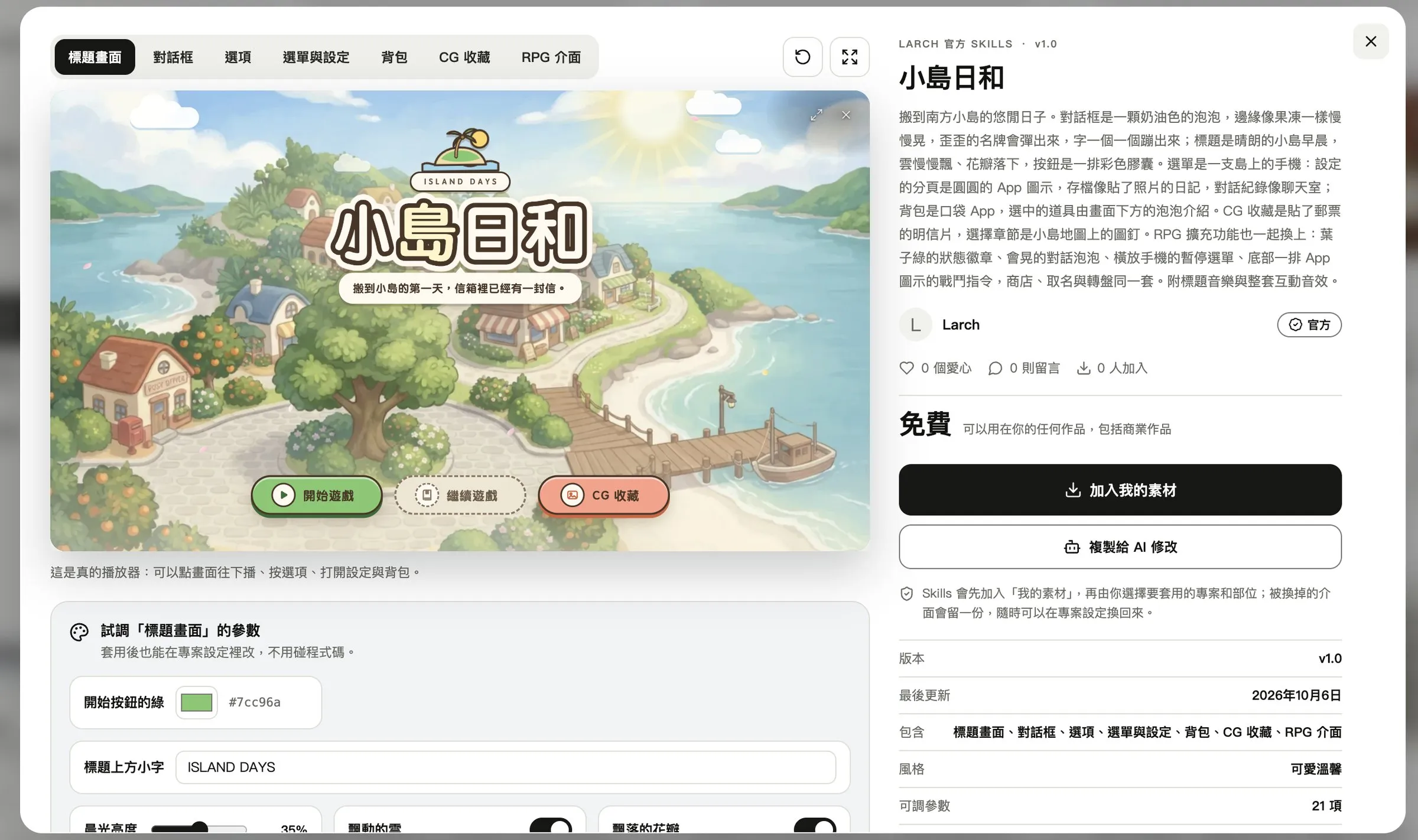Click the comment bubble icon next to 0 則留言
The width and height of the screenshot is (1418, 840).
[x=995, y=368]
